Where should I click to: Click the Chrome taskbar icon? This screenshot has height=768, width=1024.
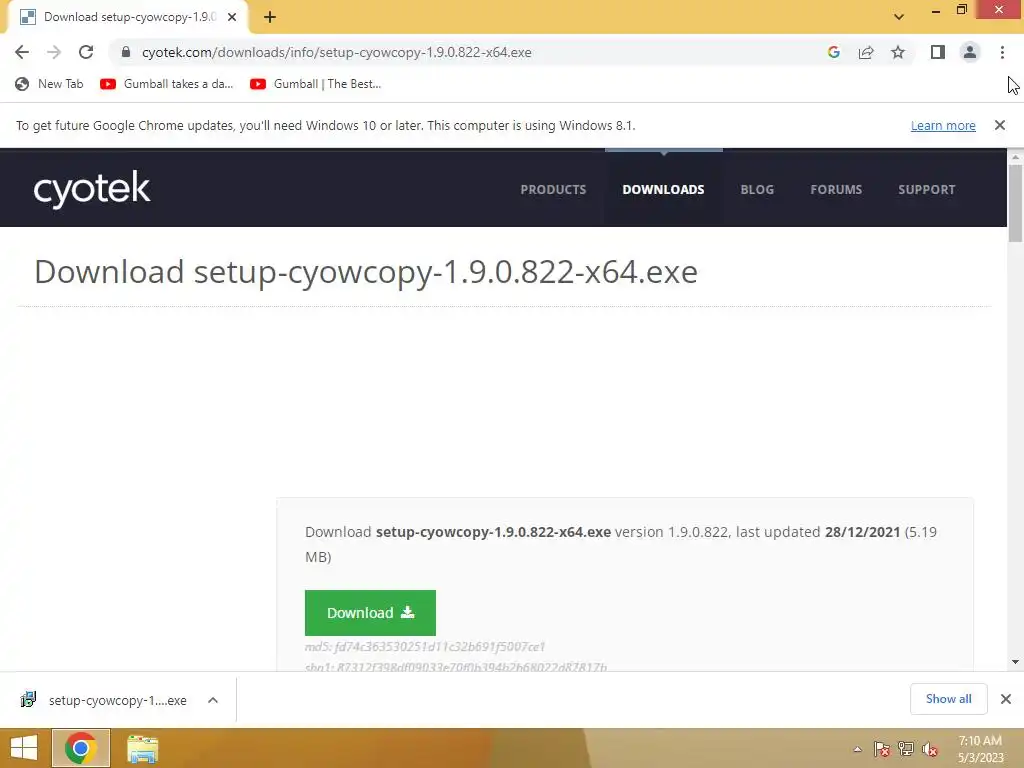point(81,748)
